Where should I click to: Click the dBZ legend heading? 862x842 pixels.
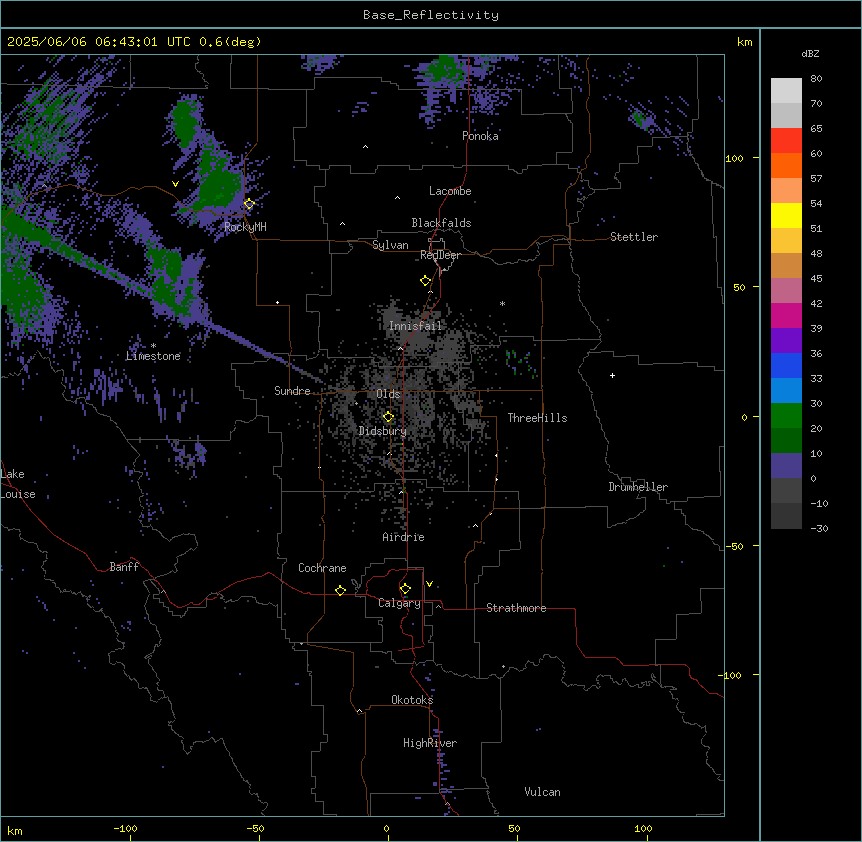click(x=810, y=53)
